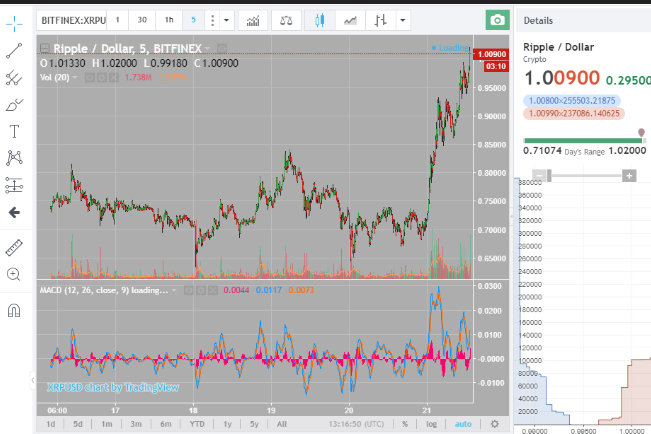Take a chart snapshot with camera button
This screenshot has width=651, height=434.
point(497,20)
